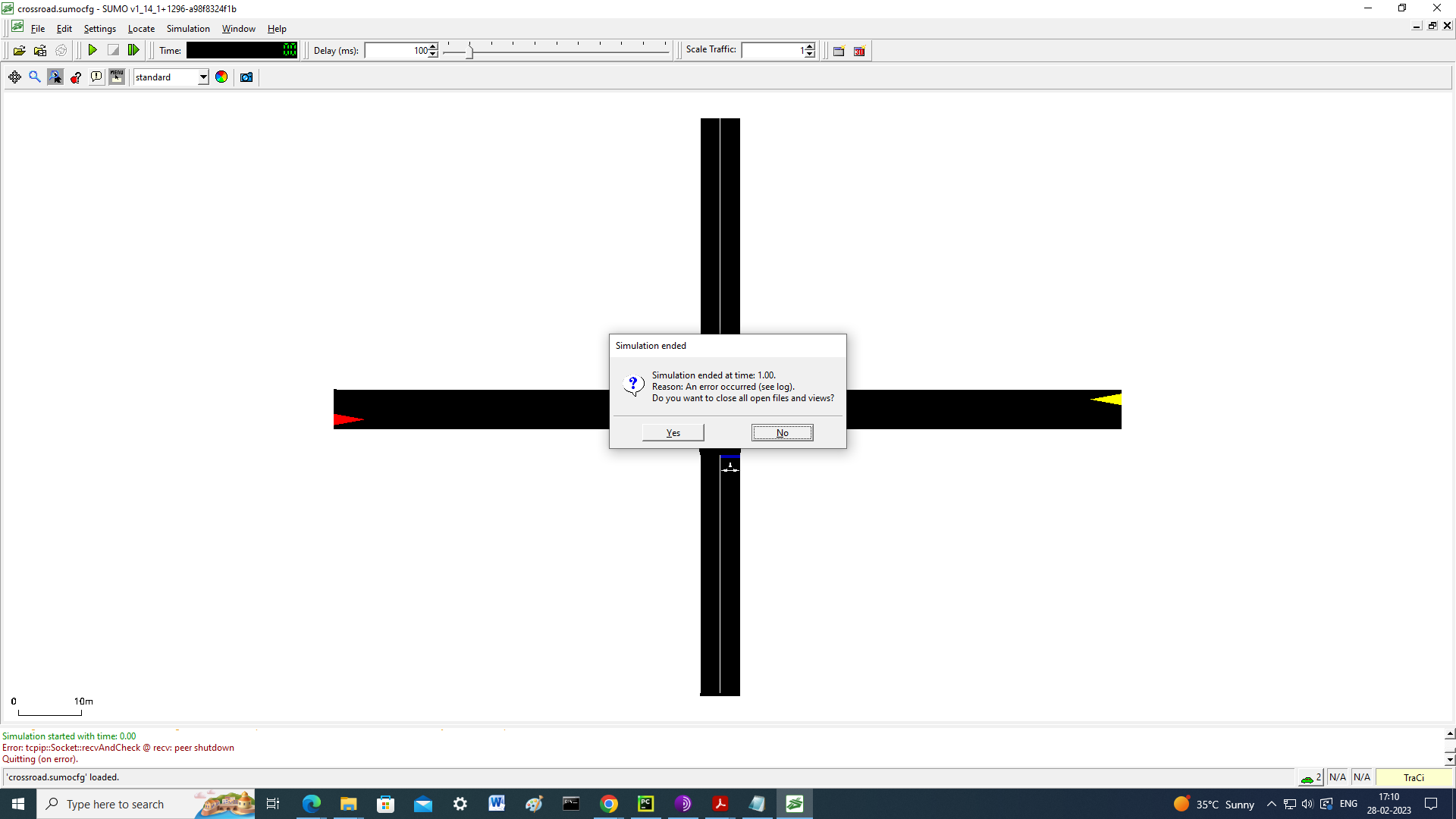This screenshot has width=1456, height=819.
Task: Click No in the Simulation ended dialog
Action: (783, 433)
